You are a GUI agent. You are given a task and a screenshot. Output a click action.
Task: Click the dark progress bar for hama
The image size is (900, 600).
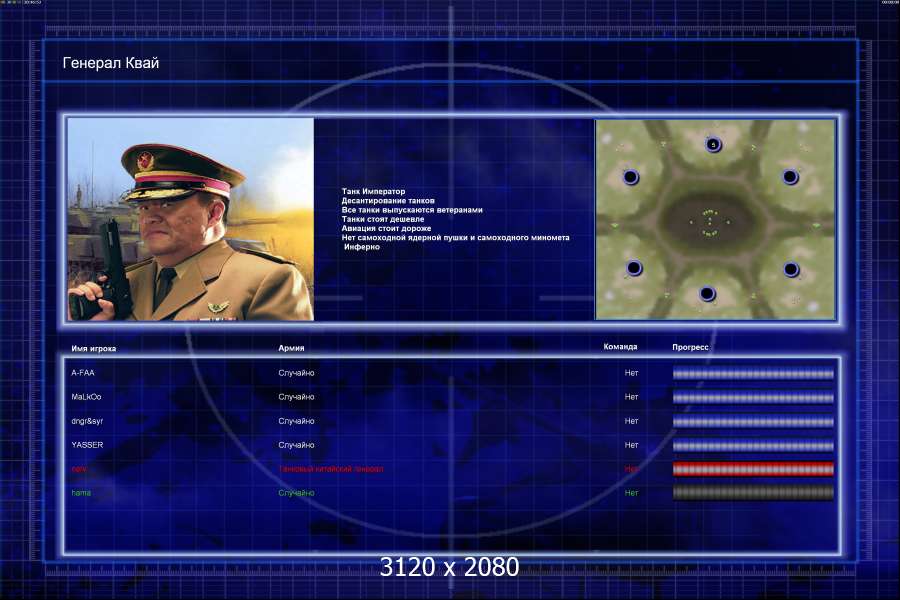753,493
